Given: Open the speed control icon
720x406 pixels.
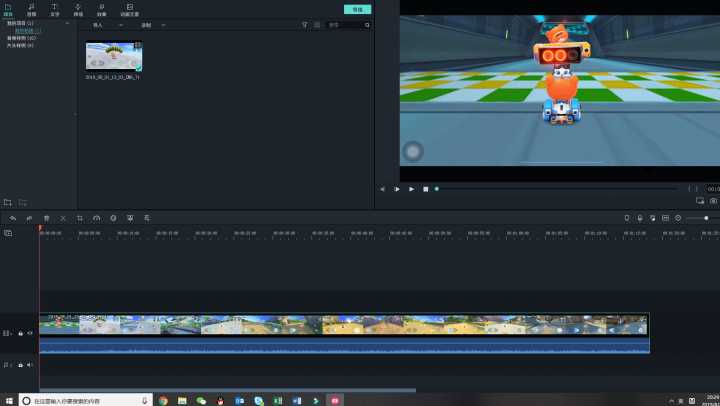Looking at the screenshot, I should pos(97,217).
